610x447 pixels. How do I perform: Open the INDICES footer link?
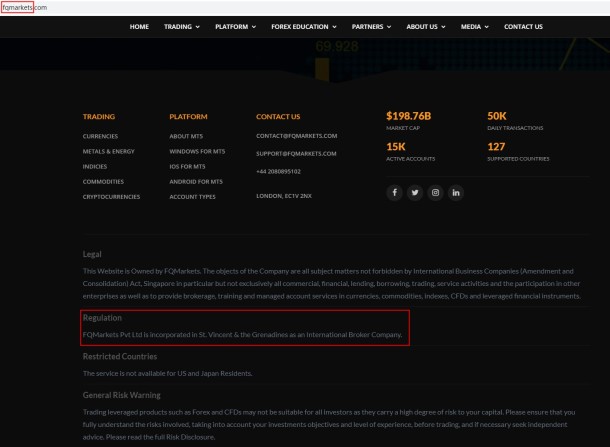point(95,167)
